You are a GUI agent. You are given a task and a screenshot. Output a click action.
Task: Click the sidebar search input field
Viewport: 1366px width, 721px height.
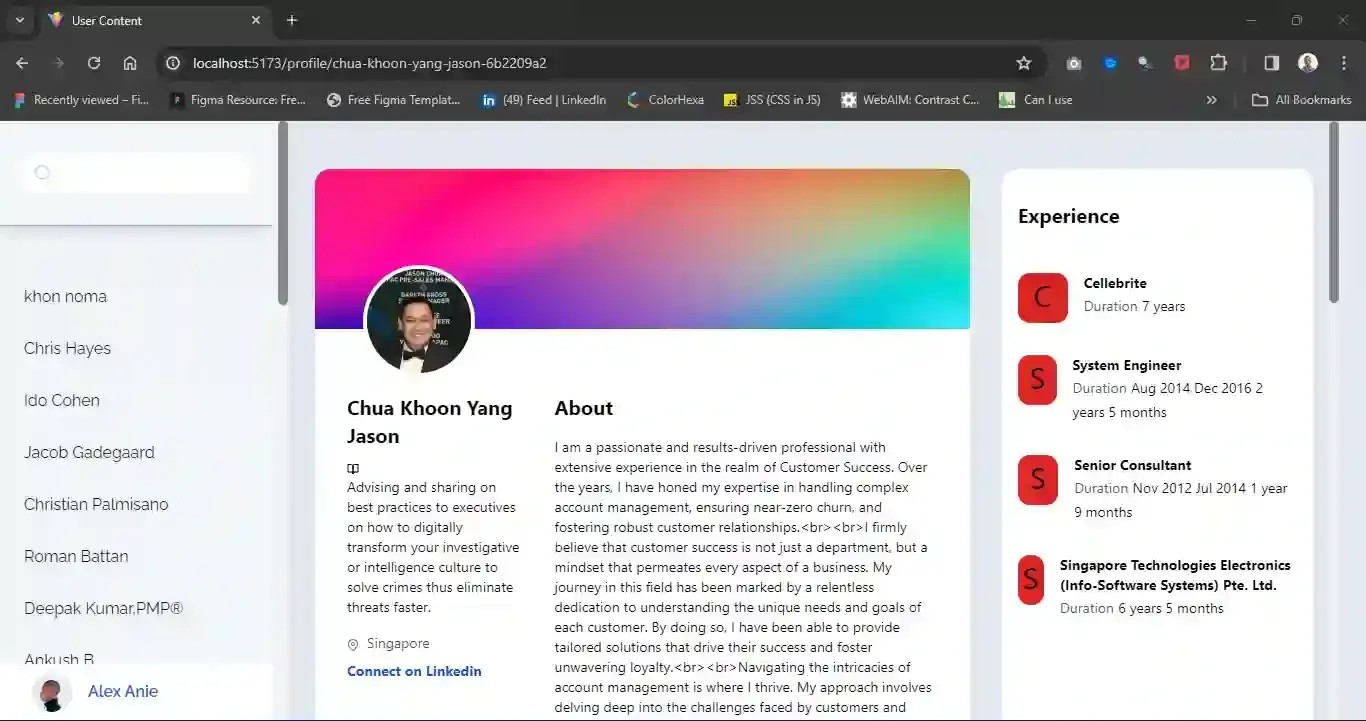pyautogui.click(x=150, y=173)
